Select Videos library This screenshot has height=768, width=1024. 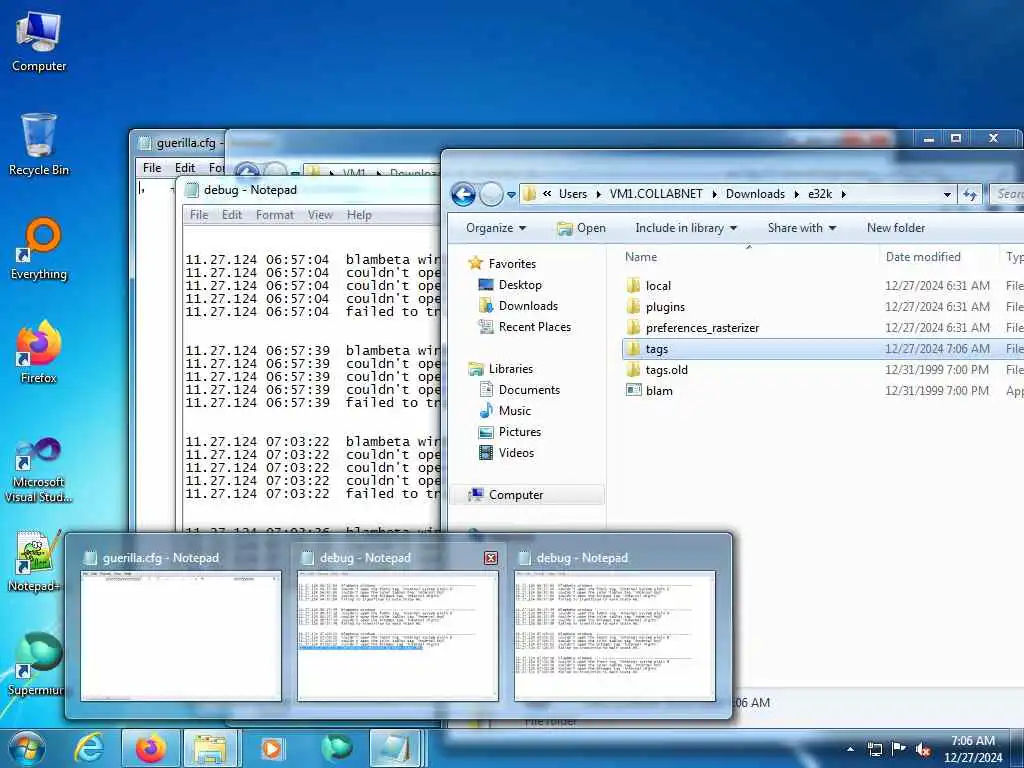[x=516, y=453]
